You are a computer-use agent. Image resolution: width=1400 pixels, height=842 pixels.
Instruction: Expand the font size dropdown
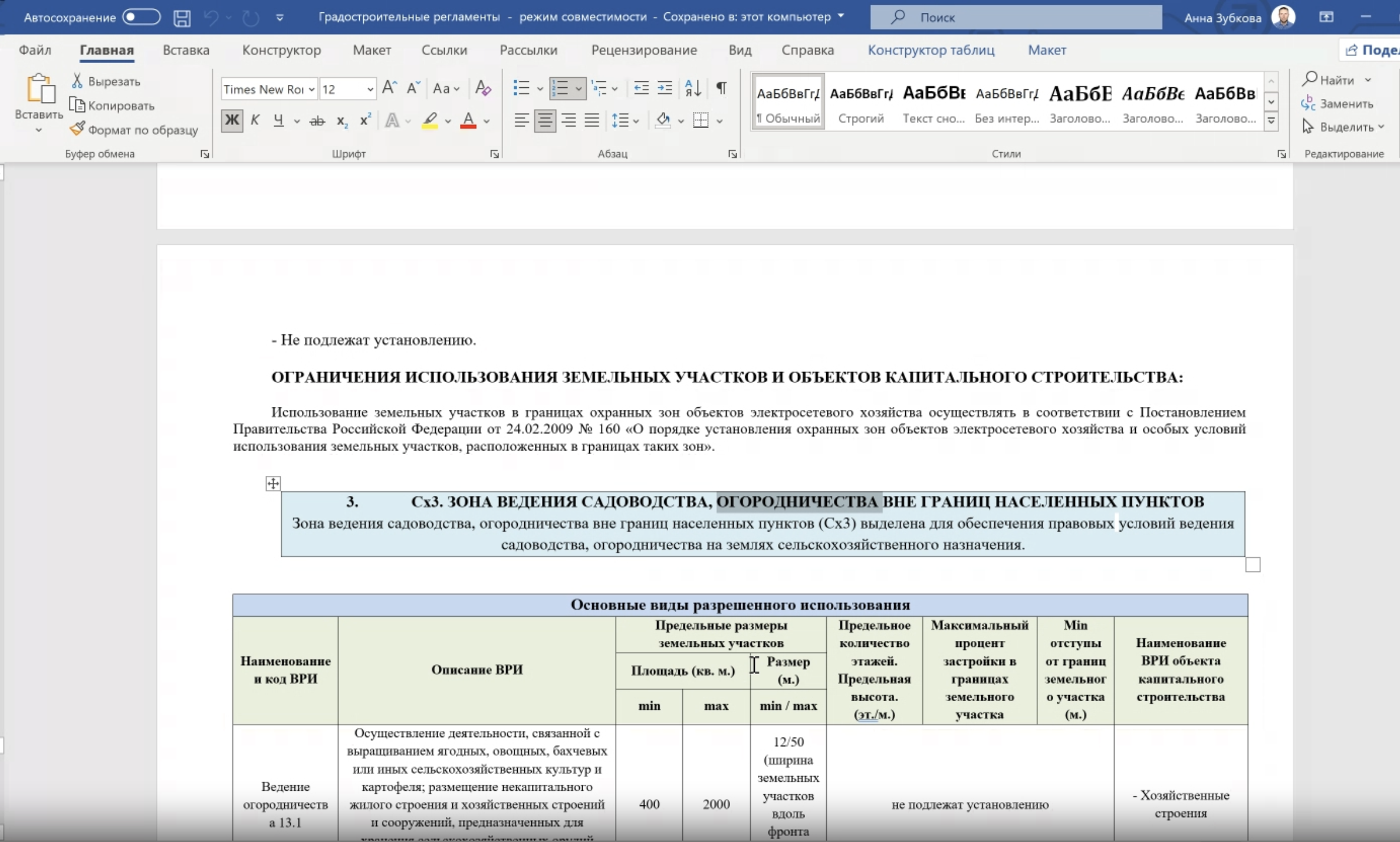[x=370, y=89]
